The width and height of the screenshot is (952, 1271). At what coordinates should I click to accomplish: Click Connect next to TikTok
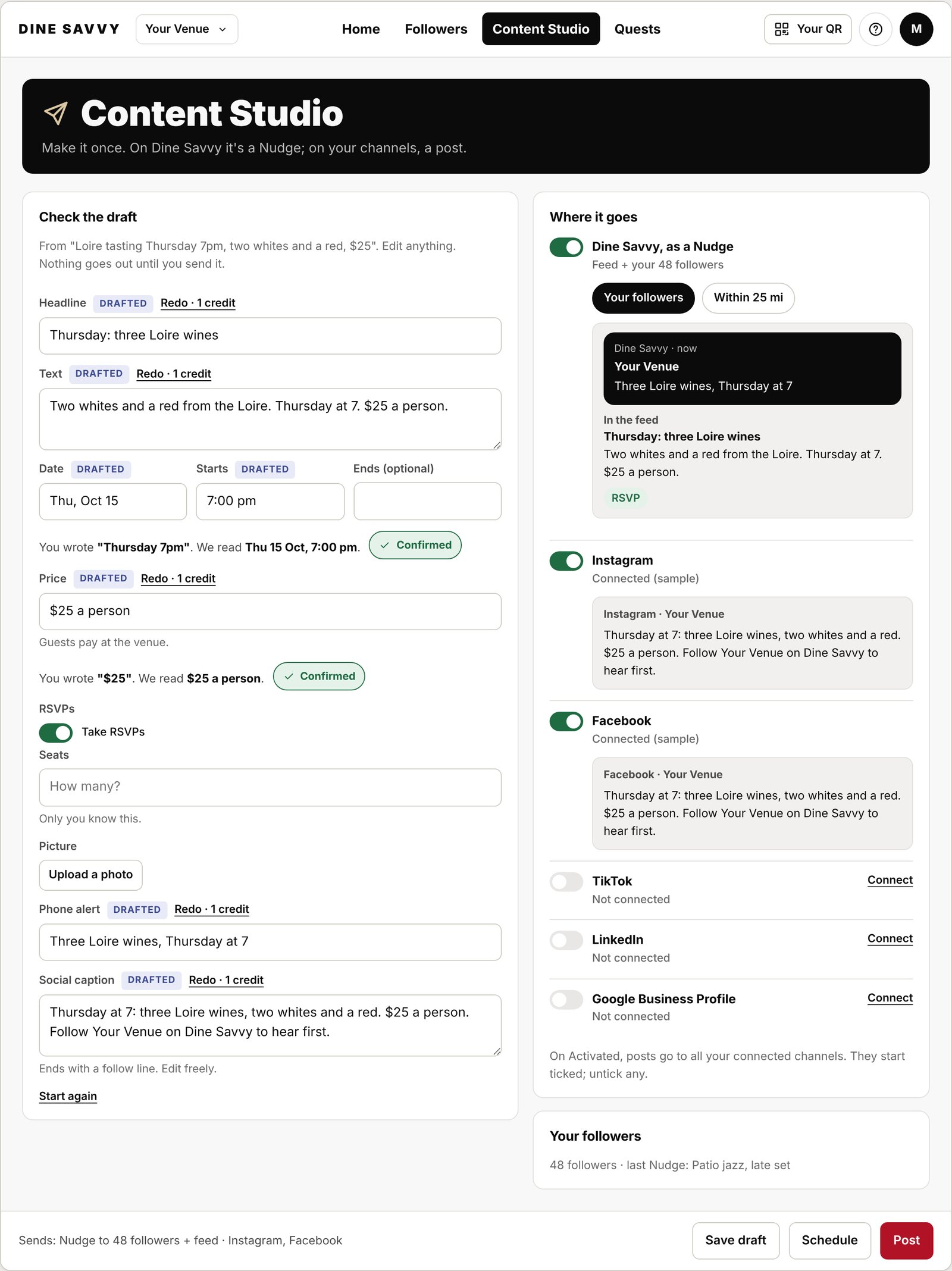tap(890, 880)
